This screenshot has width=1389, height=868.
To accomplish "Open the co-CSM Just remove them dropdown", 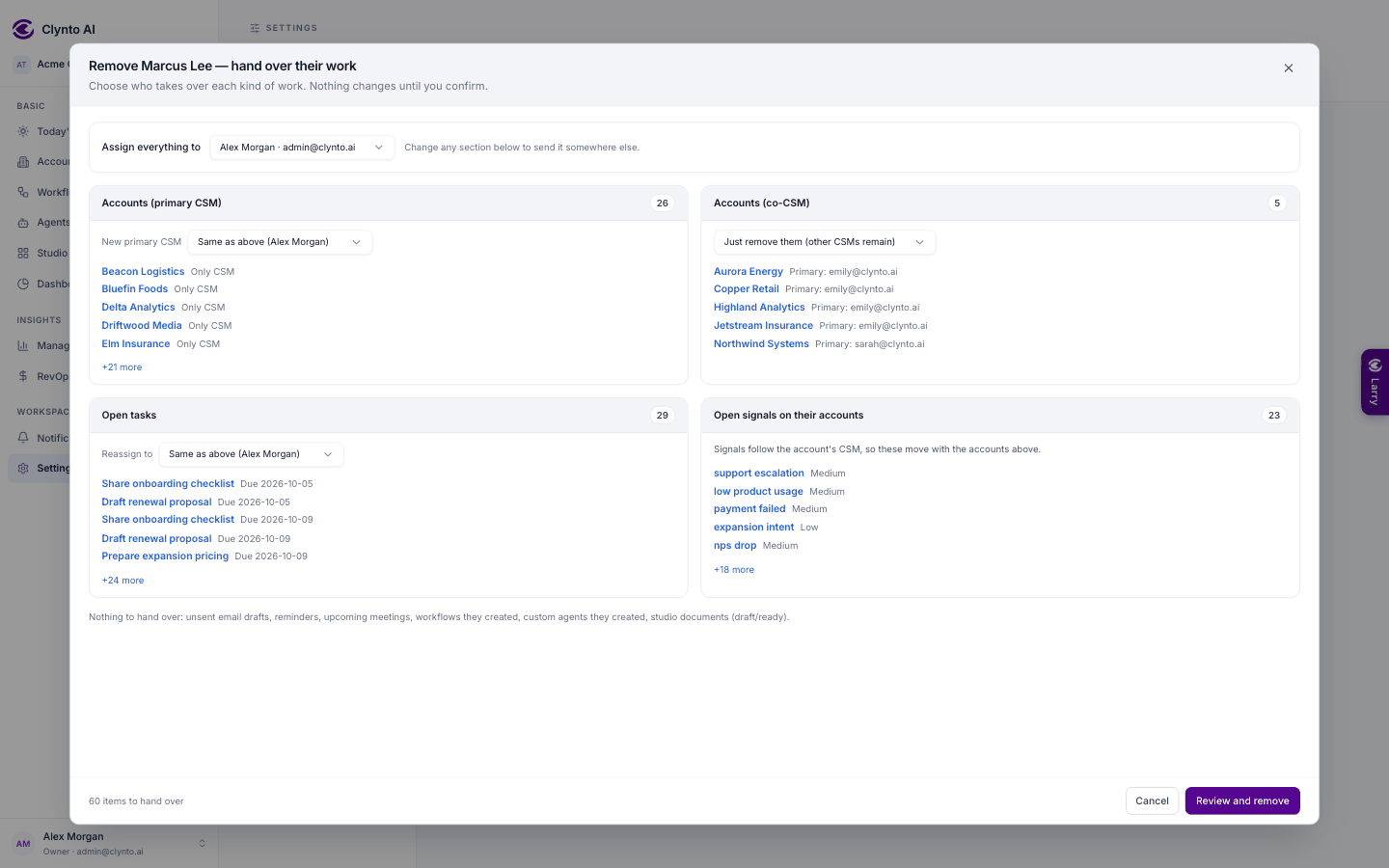I will 825,242.
